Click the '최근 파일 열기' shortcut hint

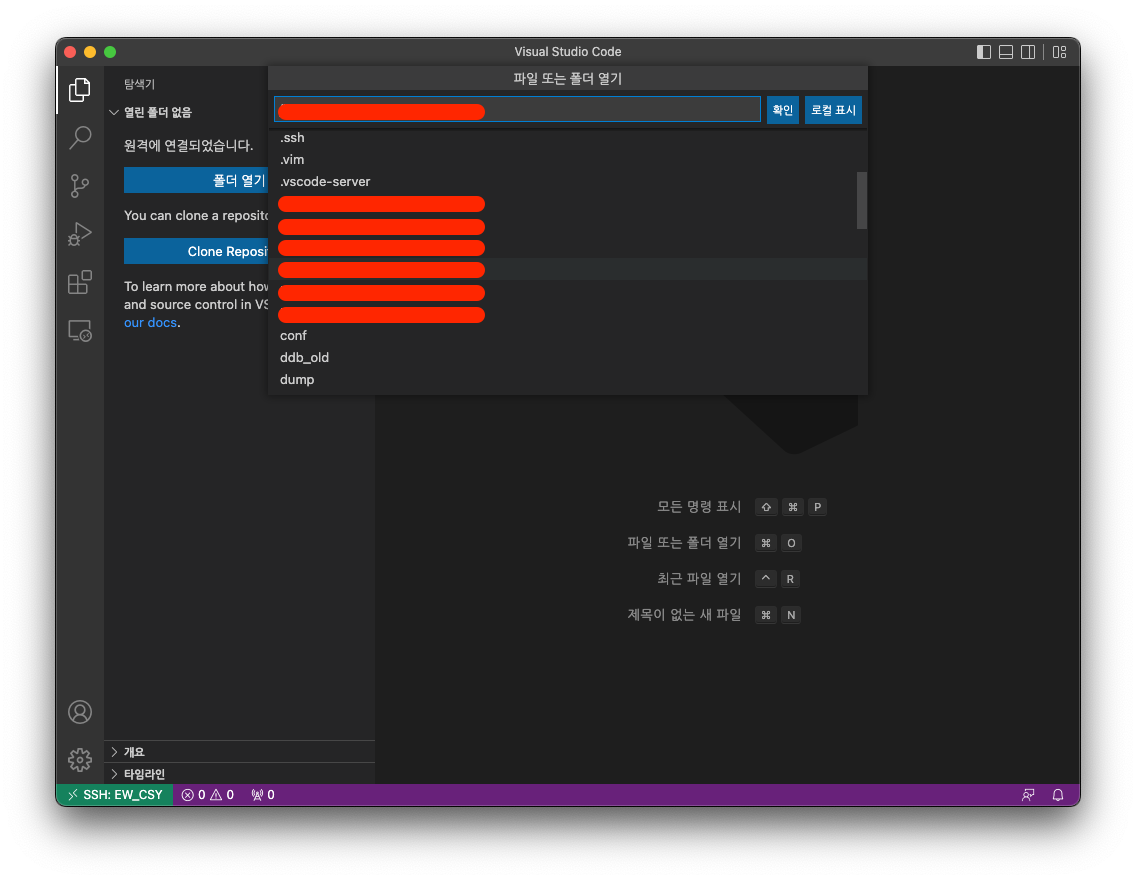tap(699, 579)
